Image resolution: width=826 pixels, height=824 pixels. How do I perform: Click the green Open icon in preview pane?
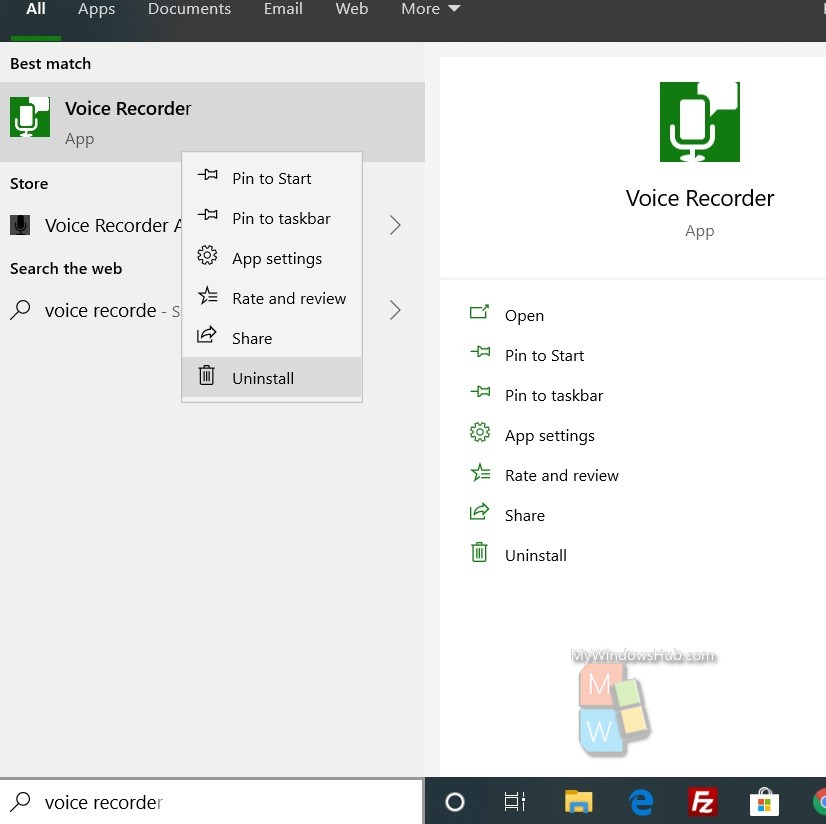(479, 312)
